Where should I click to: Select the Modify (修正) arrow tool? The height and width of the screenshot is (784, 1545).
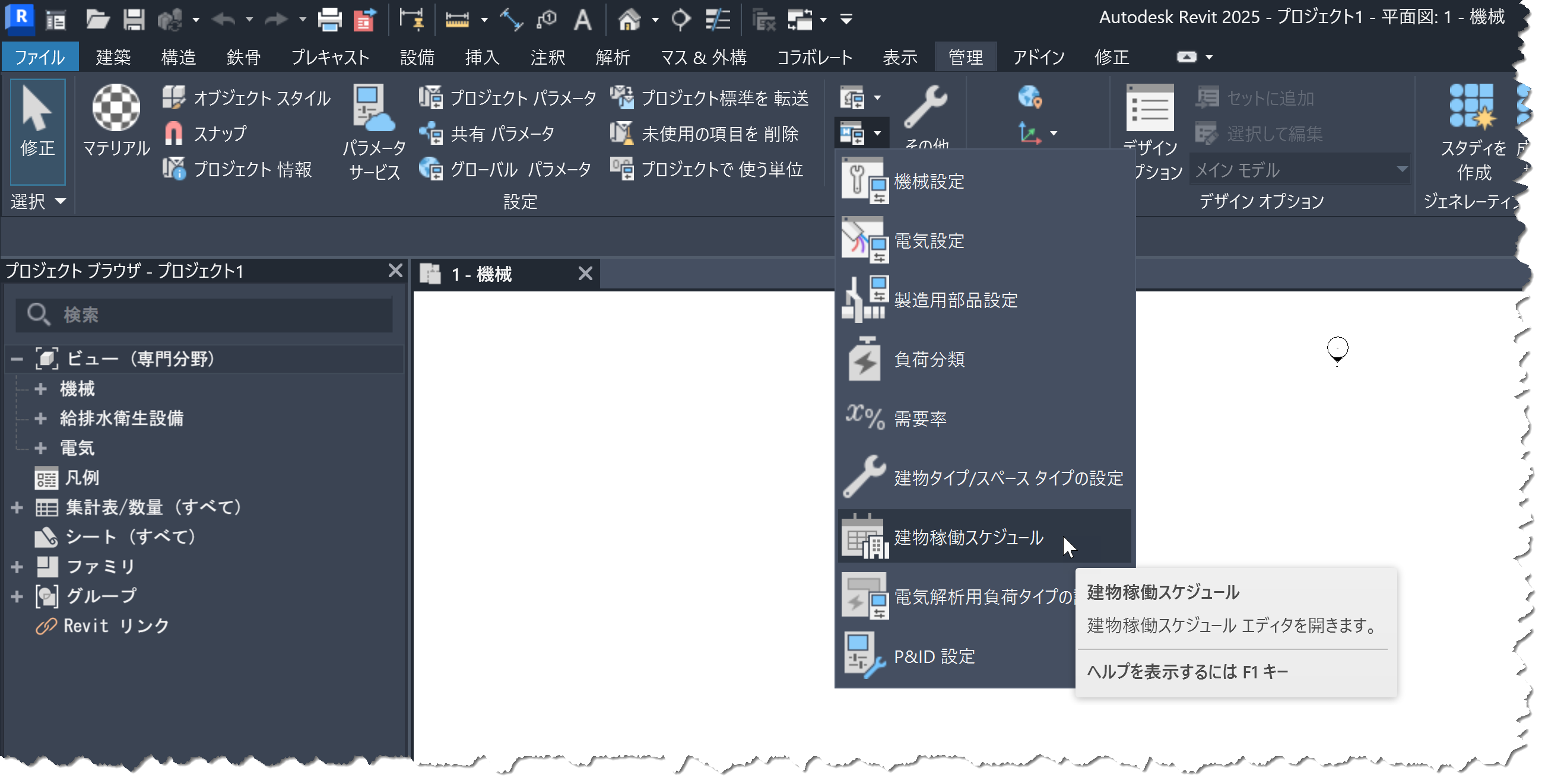coord(37,131)
